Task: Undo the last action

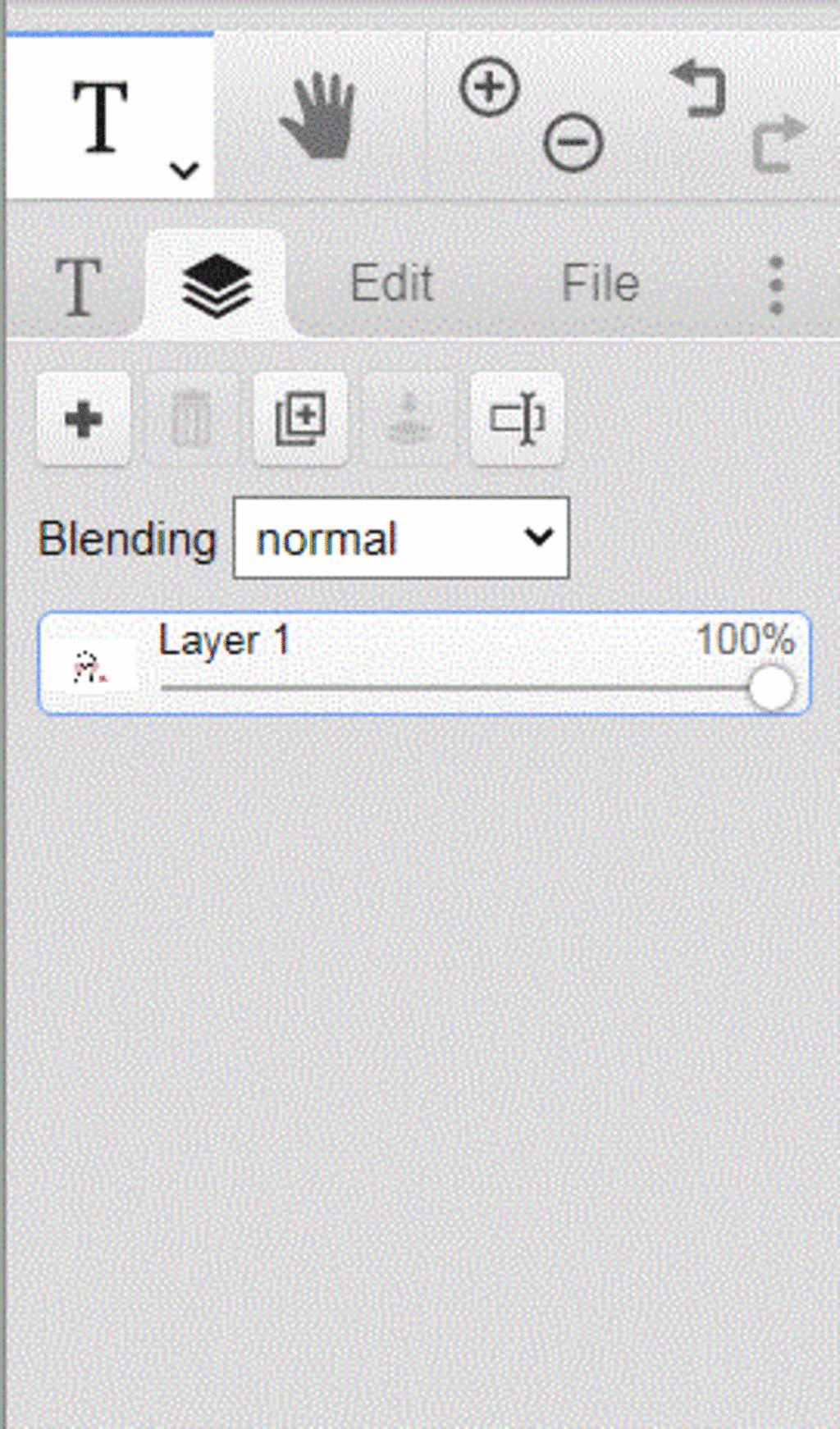Action: [x=699, y=89]
